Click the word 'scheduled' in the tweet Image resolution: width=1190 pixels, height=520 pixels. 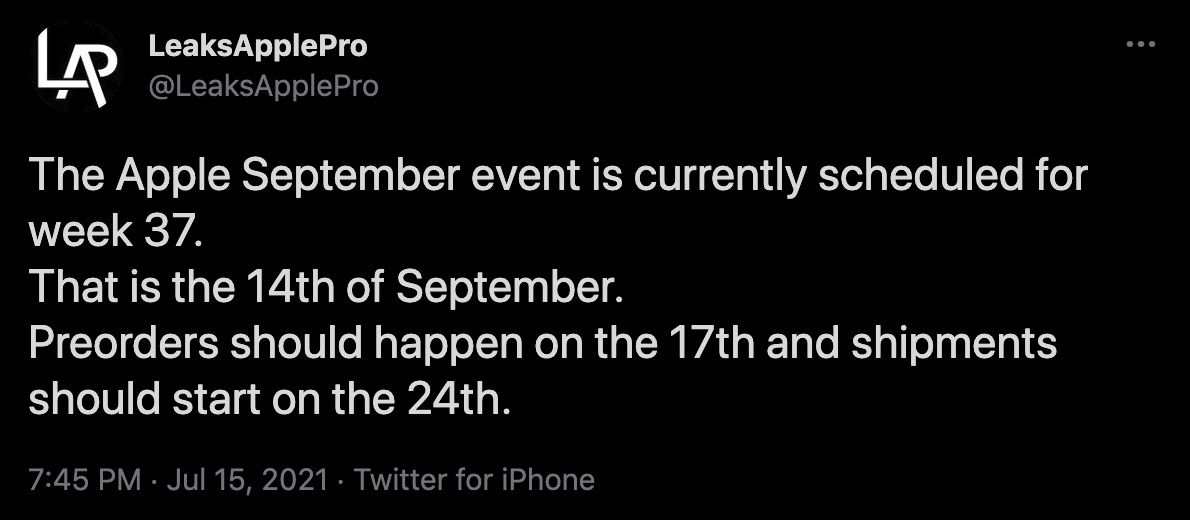(x=915, y=175)
